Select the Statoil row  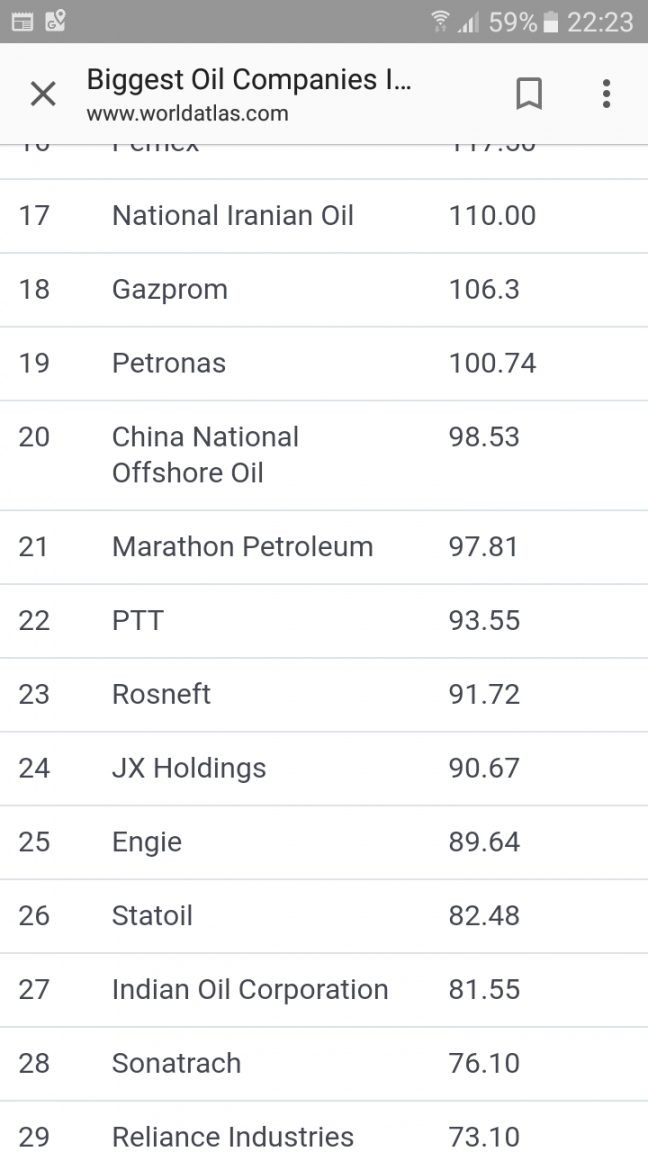pos(324,916)
